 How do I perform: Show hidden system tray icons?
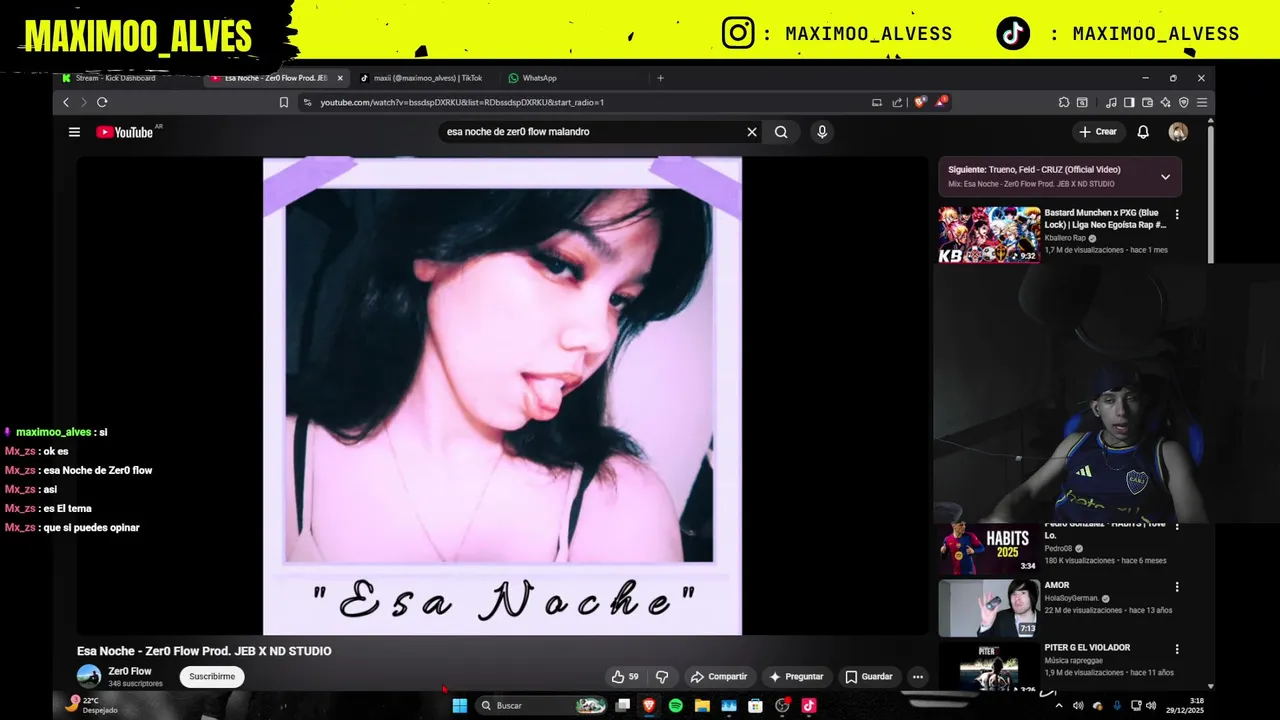1059,706
